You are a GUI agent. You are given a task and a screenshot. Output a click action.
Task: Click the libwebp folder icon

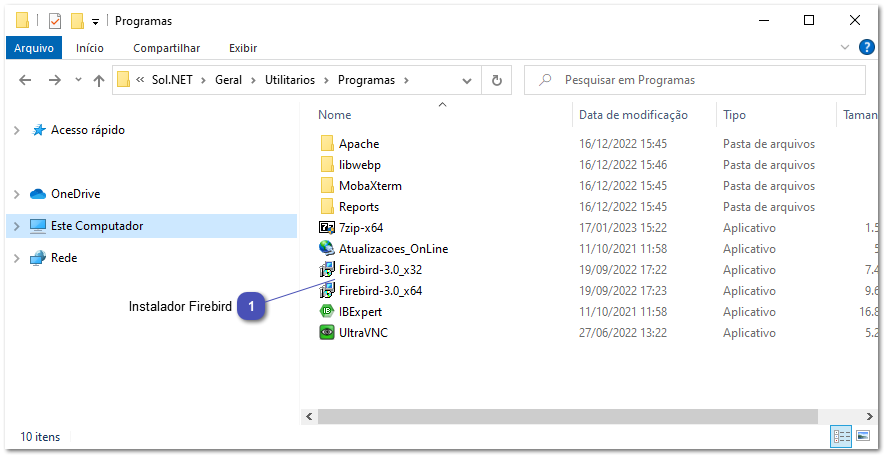327,165
